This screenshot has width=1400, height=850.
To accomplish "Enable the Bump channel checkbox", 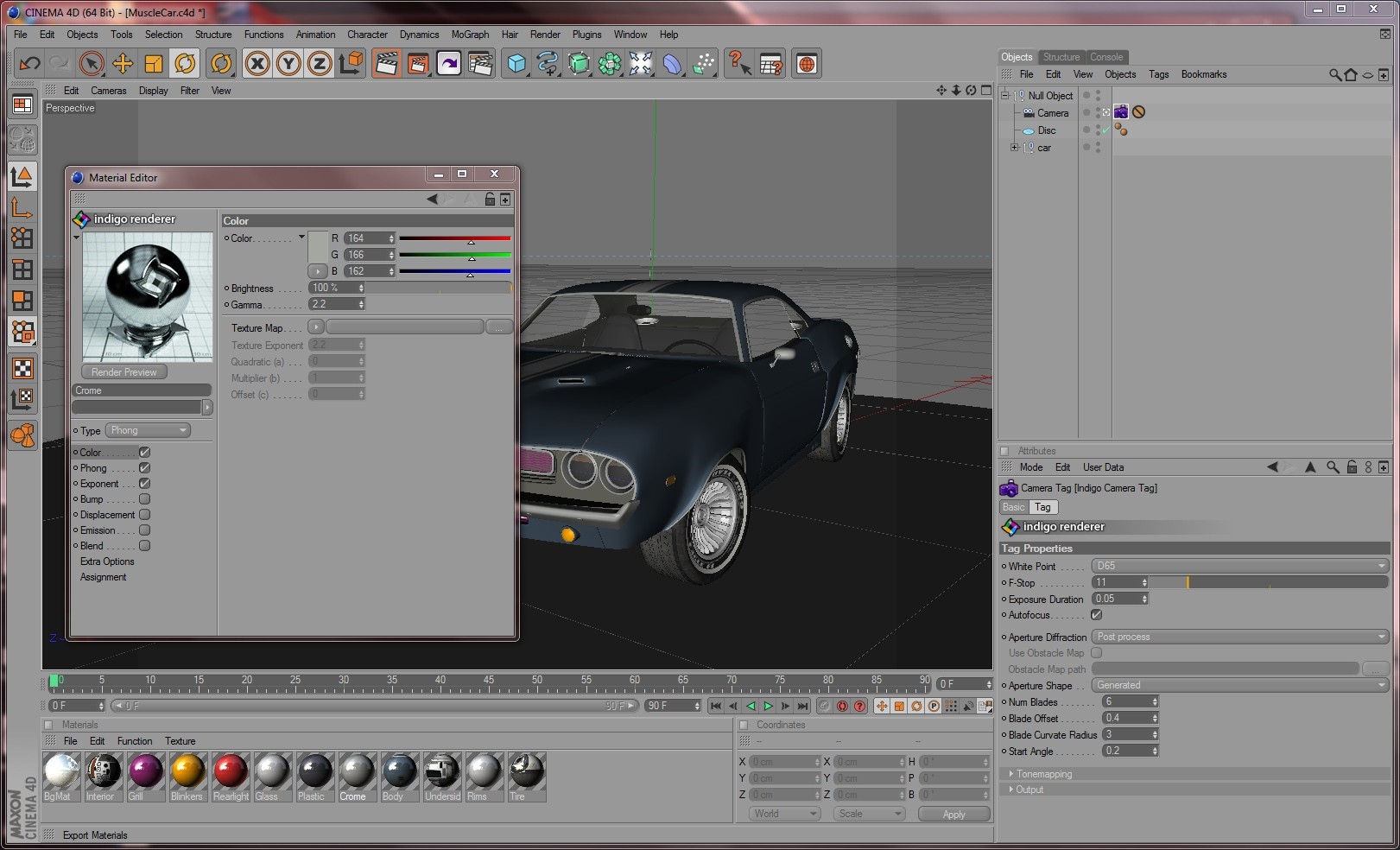I will tap(145, 499).
